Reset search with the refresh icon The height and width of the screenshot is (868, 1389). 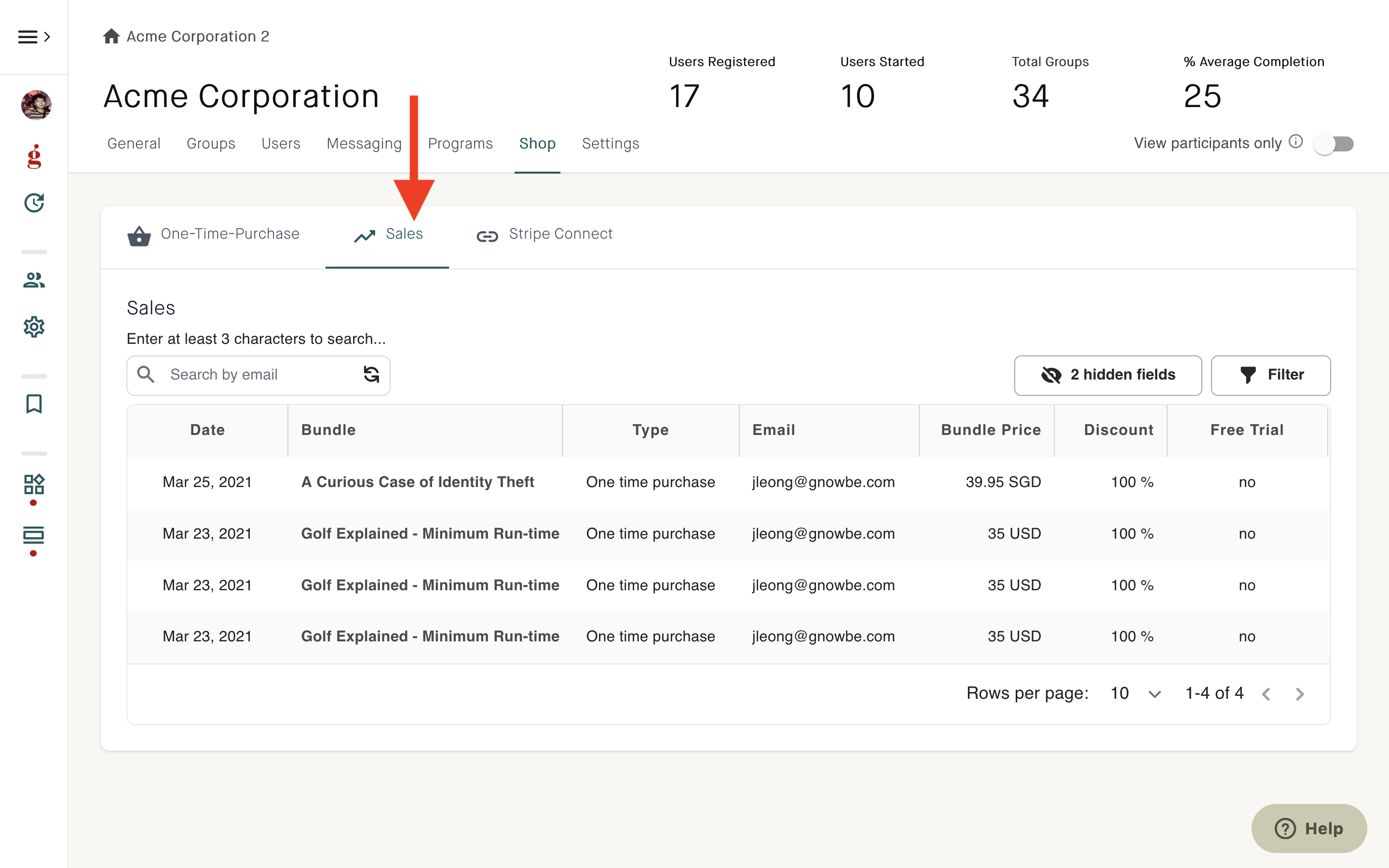point(371,374)
